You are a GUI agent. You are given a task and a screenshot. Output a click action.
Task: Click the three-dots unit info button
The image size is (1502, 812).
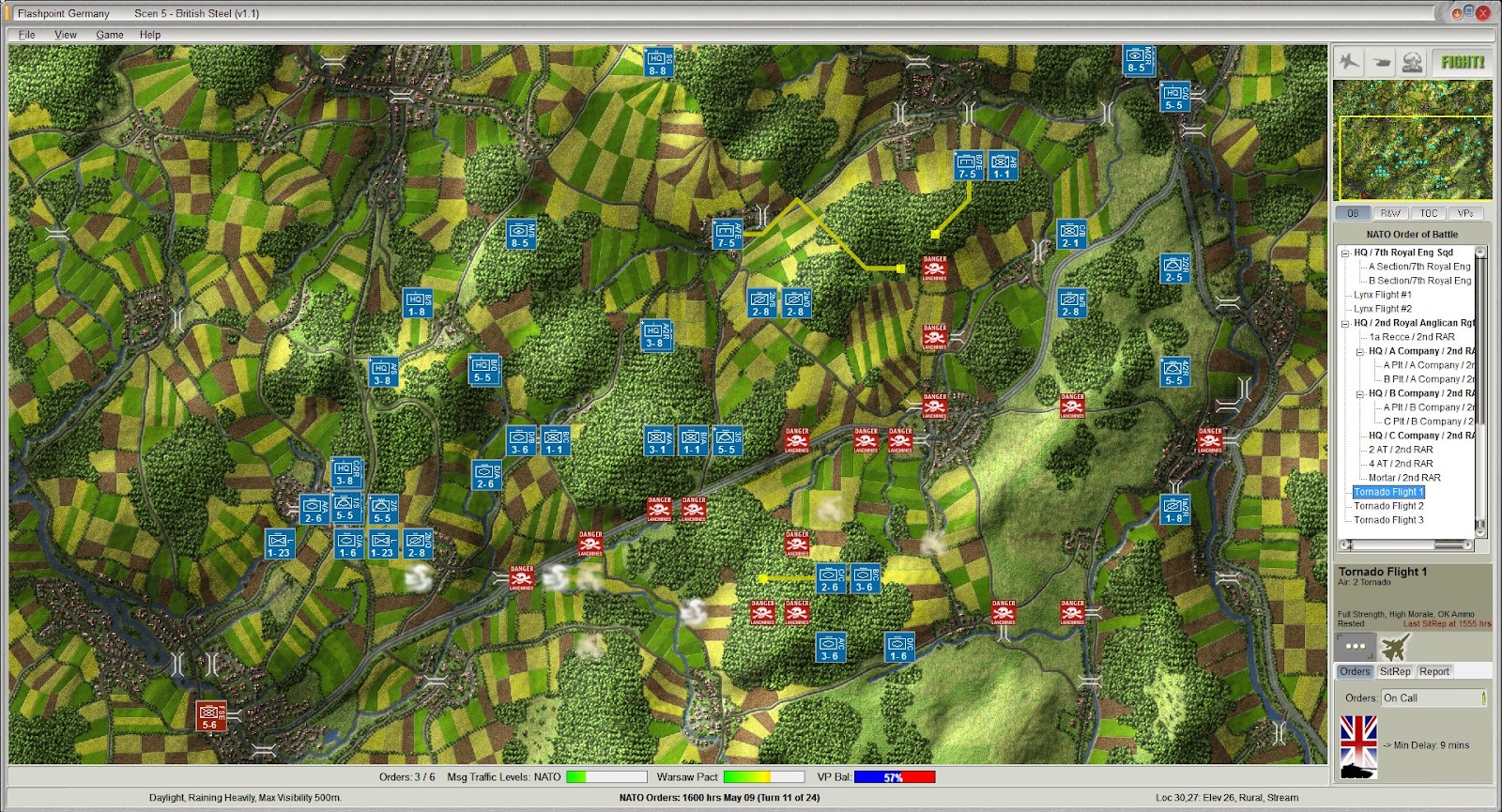click(1356, 647)
